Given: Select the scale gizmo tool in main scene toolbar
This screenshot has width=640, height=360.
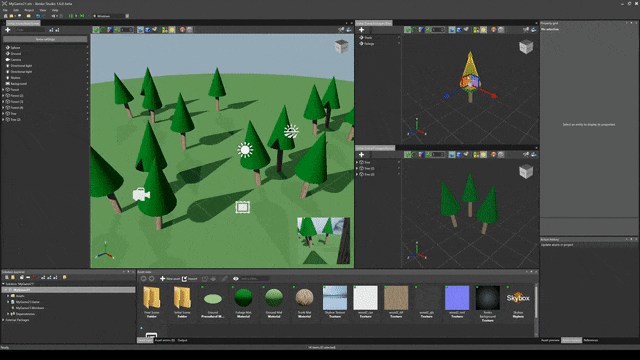Looking at the screenshot, I should coord(110,30).
